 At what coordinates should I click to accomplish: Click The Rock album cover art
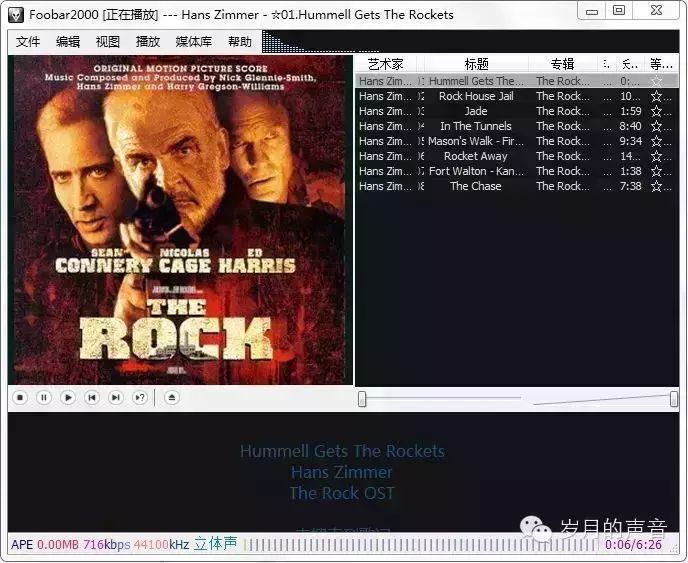click(180, 220)
